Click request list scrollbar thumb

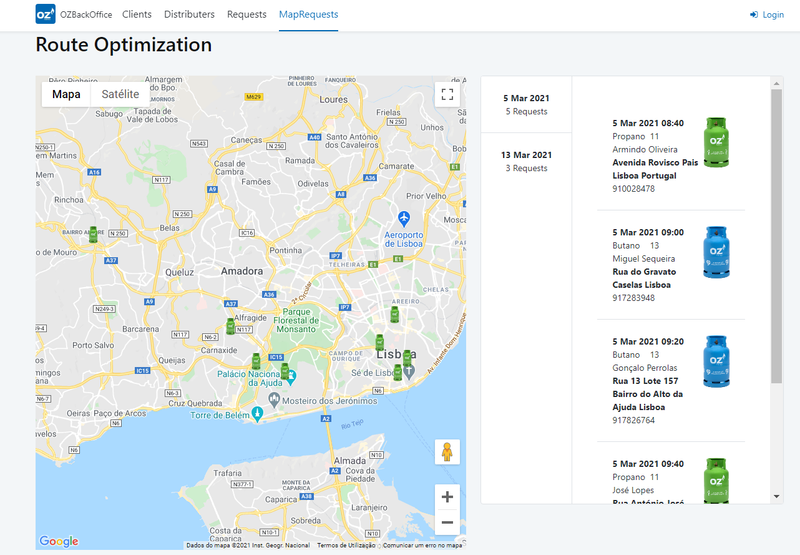(776, 236)
